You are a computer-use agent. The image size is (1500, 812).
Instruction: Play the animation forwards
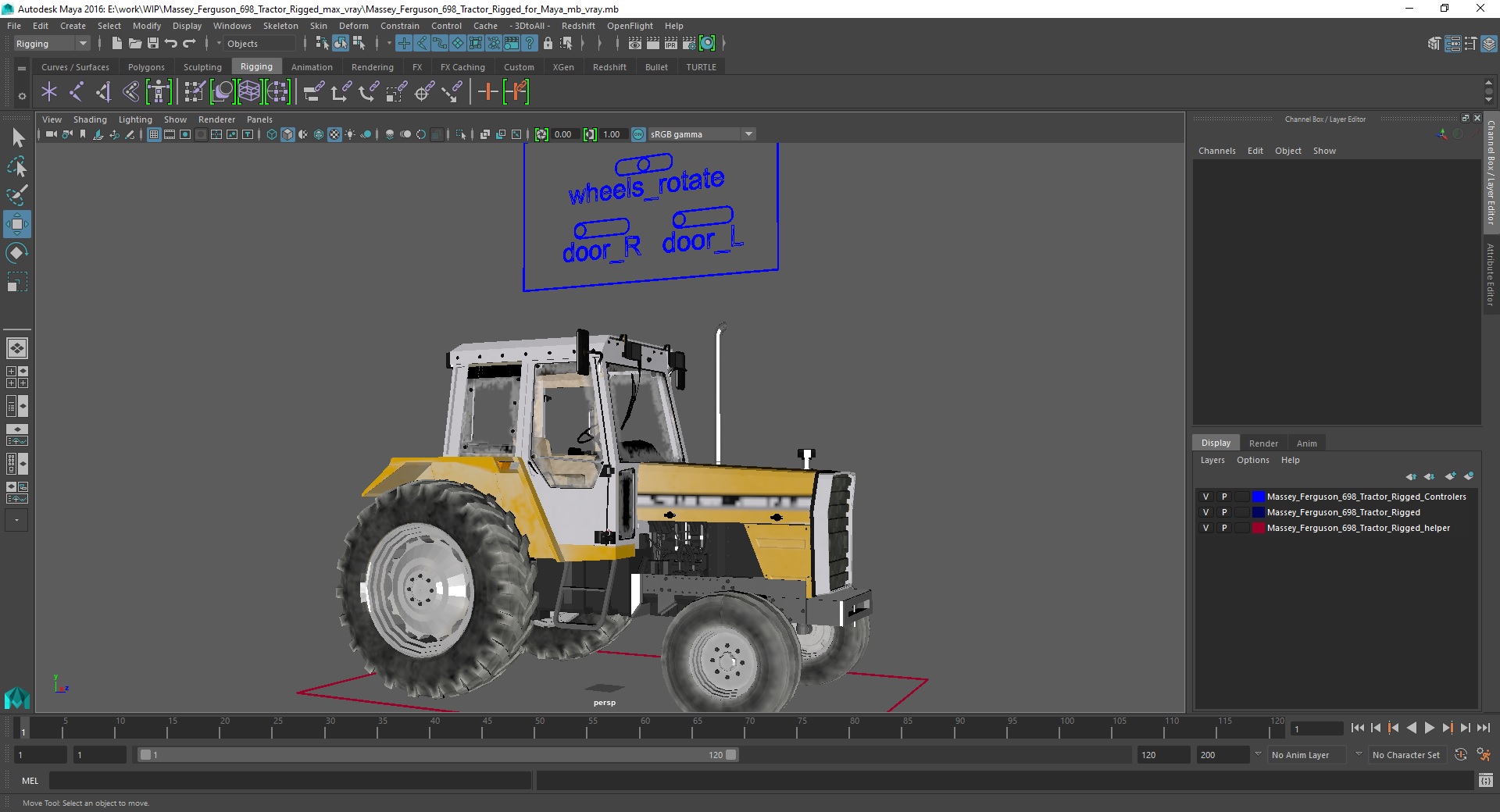tap(1429, 728)
